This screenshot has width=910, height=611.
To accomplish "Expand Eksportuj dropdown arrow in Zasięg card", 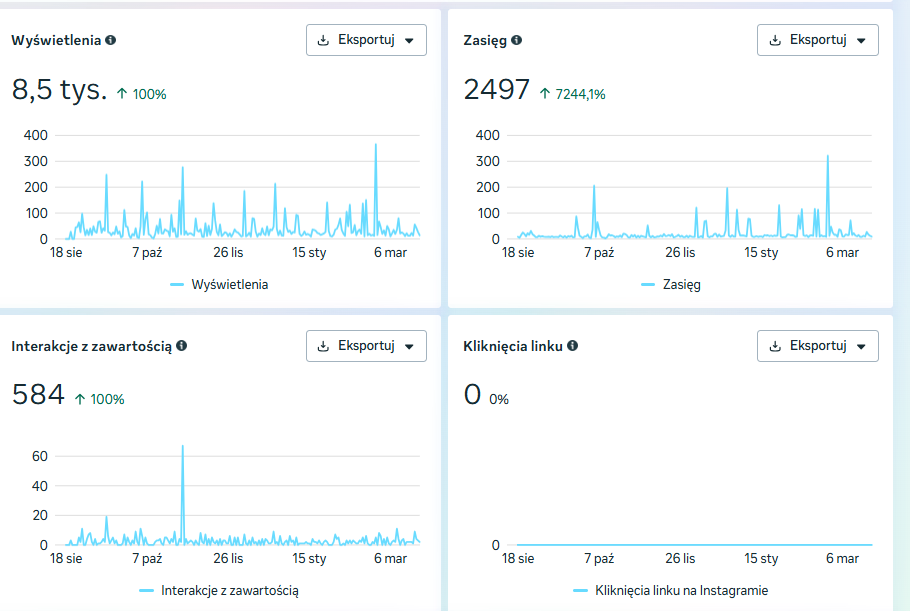I will (861, 41).
